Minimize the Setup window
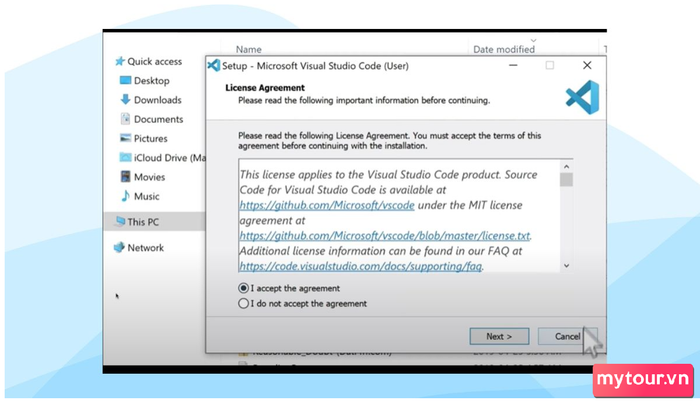This screenshot has height=405, width=700. pos(513,66)
